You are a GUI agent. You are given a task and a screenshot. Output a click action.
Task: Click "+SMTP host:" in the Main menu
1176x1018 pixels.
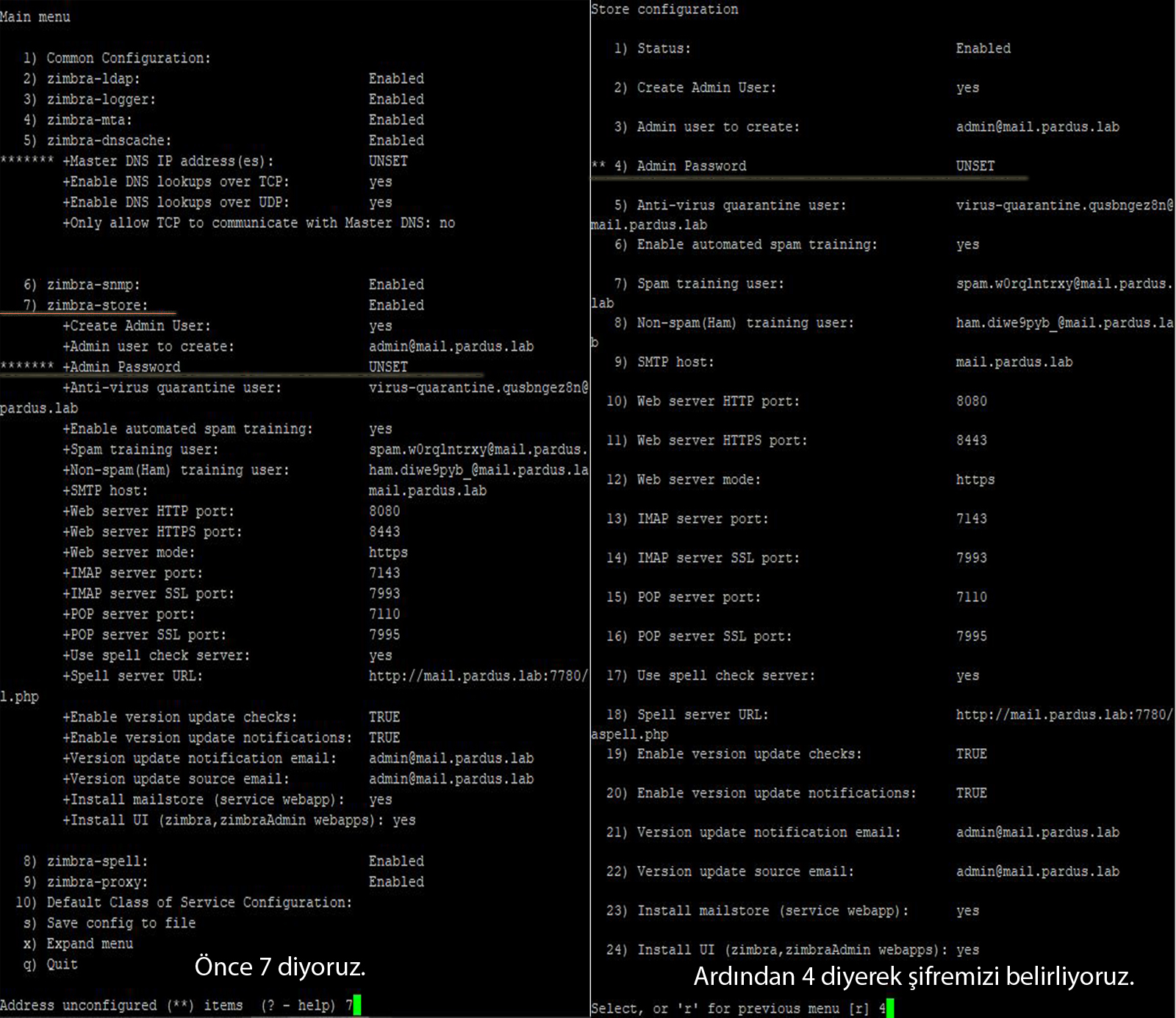coord(105,490)
